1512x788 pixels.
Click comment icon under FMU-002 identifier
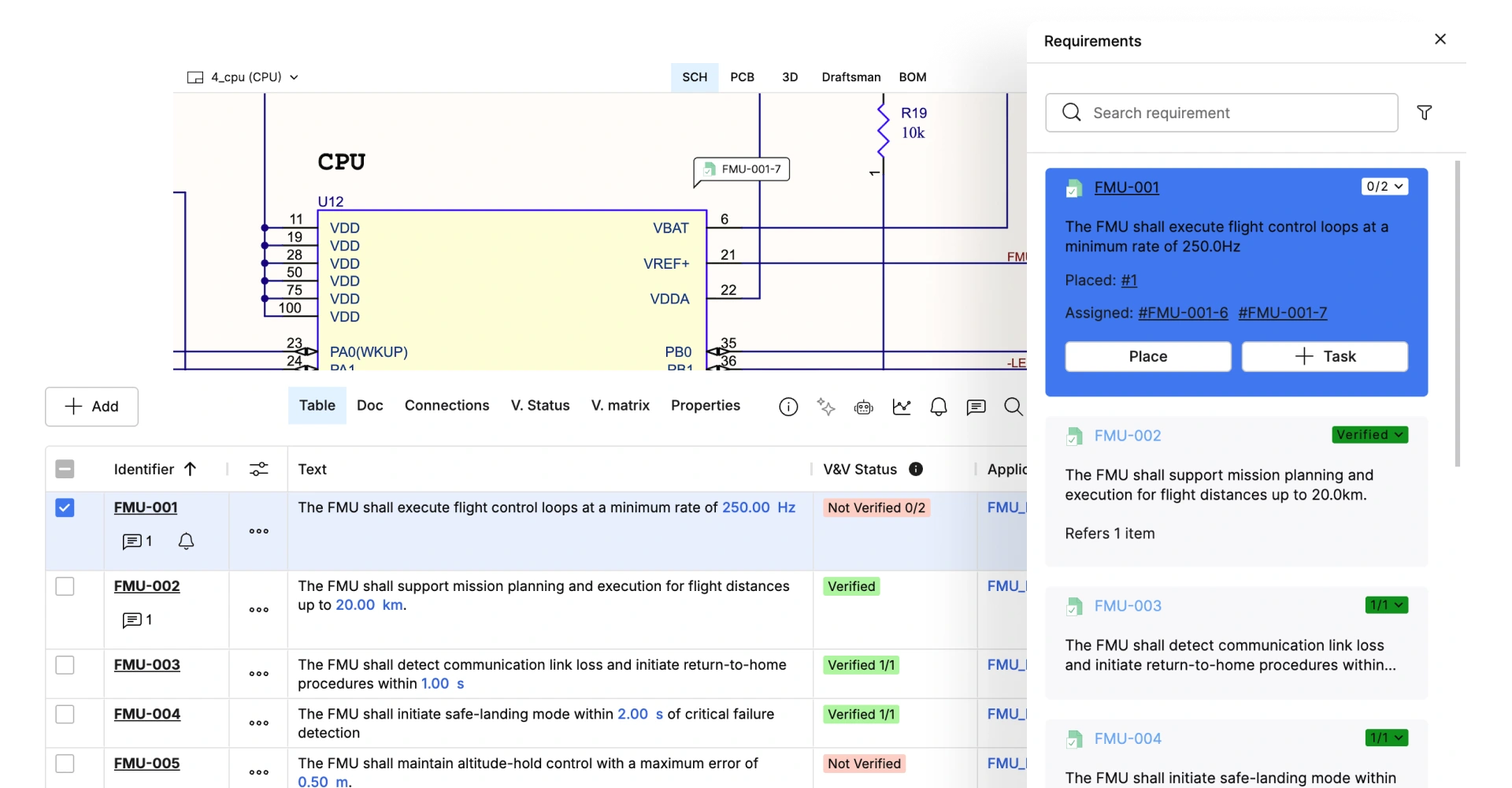(132, 620)
